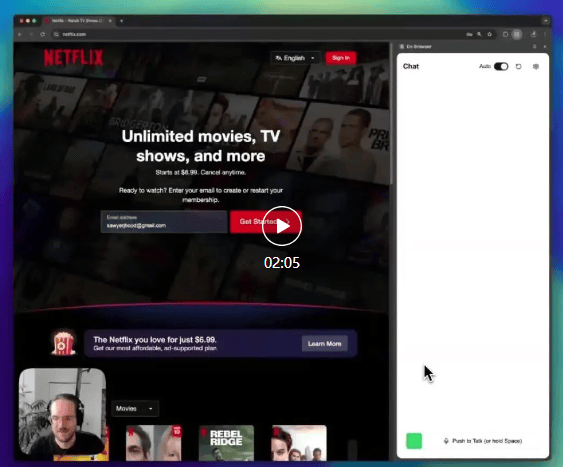Image resolution: width=563 pixels, height=467 pixels.
Task: Open the browser three-dot menu
Action: tap(545, 34)
